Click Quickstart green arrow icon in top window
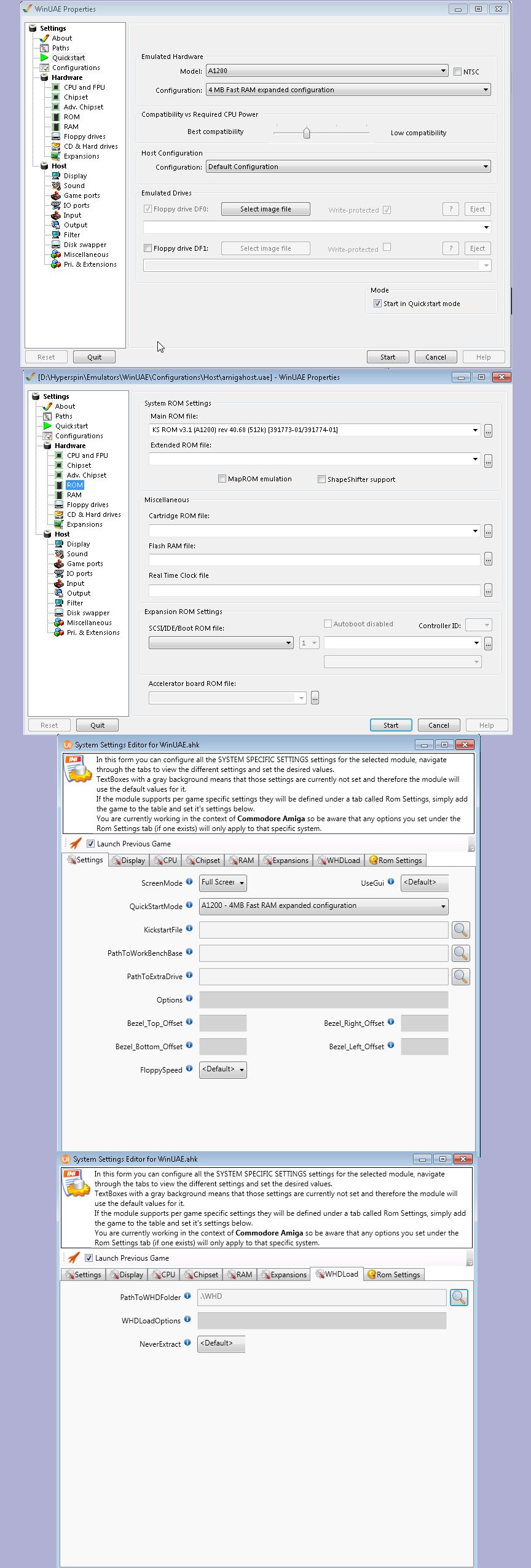 (44, 58)
